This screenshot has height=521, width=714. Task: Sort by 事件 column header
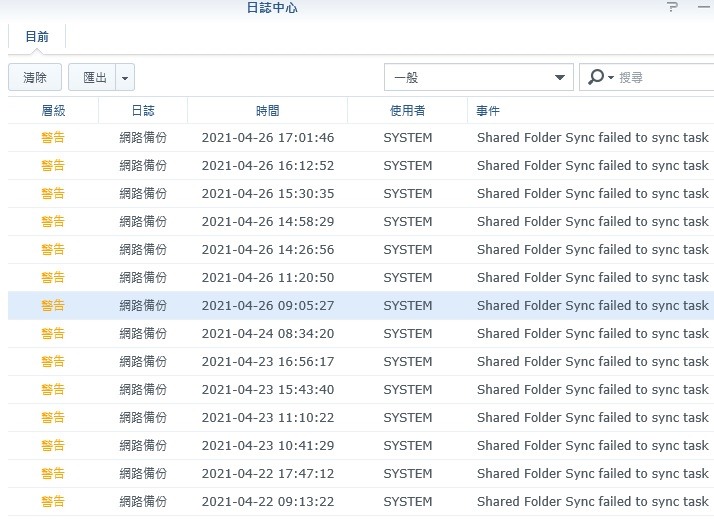(591, 110)
